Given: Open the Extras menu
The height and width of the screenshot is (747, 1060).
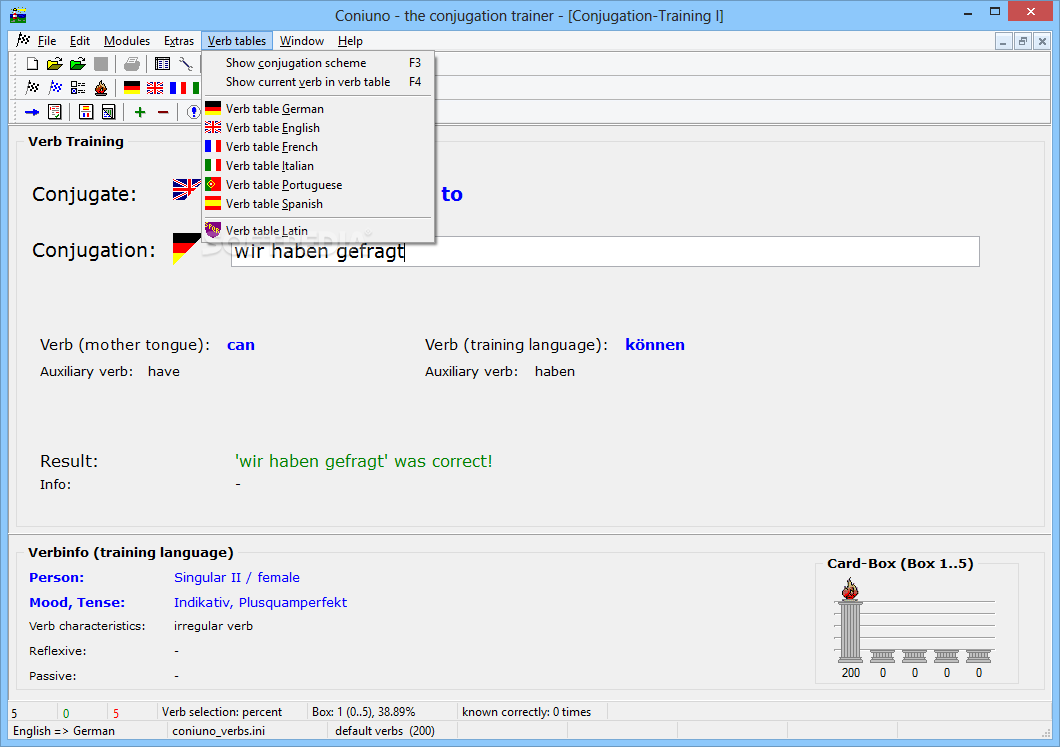Looking at the screenshot, I should pyautogui.click(x=178, y=41).
